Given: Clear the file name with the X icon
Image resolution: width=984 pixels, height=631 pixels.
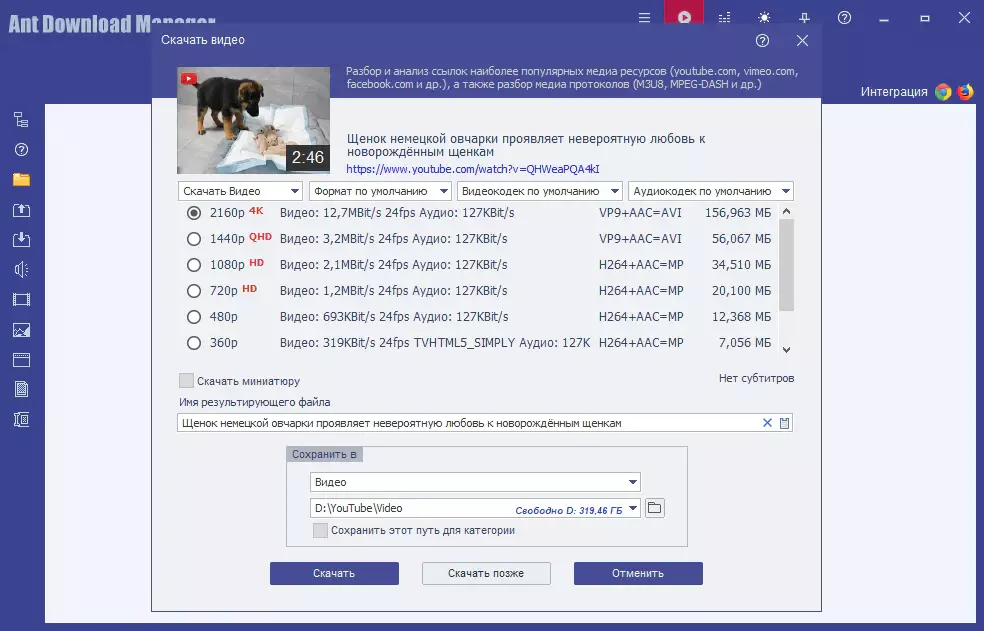Looking at the screenshot, I should [767, 423].
